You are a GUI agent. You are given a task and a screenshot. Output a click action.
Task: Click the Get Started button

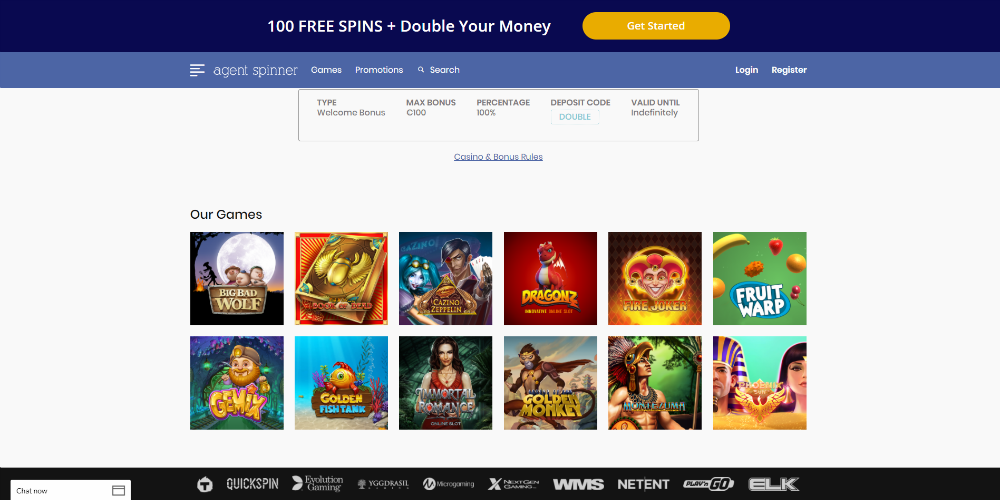tap(656, 26)
